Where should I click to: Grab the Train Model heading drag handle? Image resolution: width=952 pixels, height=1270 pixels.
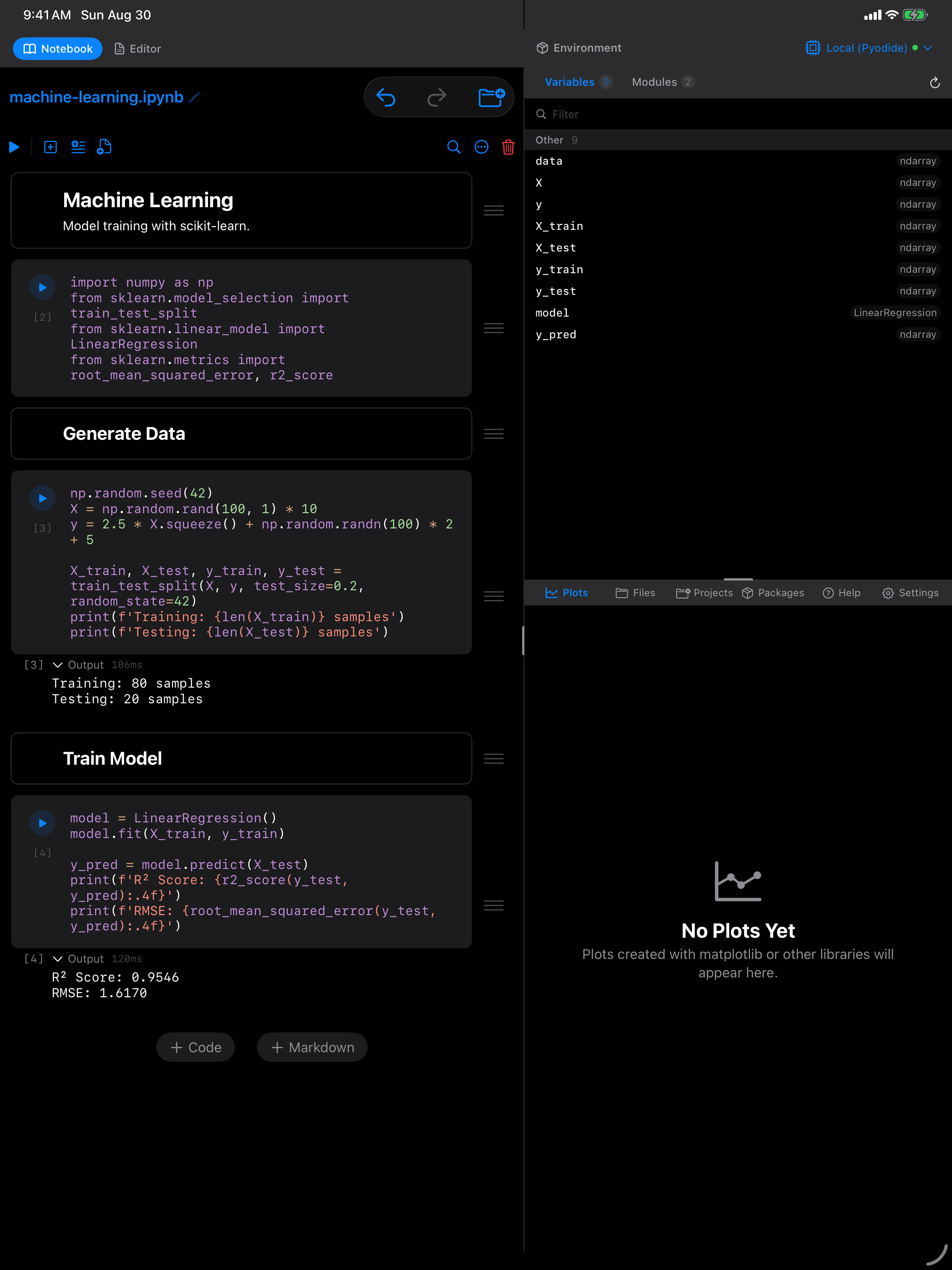(494, 758)
